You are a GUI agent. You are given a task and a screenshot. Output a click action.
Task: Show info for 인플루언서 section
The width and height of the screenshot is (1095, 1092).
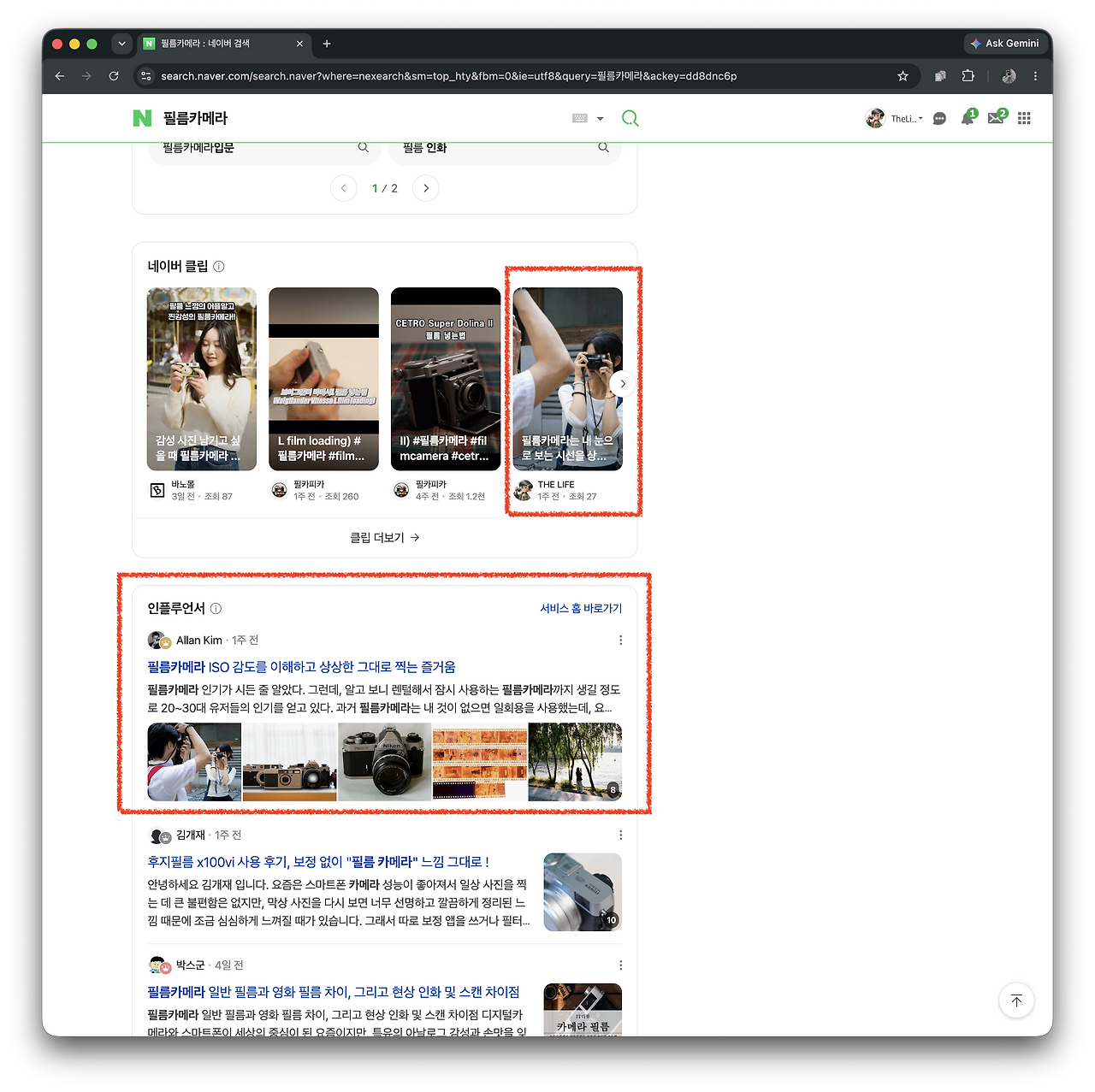[x=216, y=609]
